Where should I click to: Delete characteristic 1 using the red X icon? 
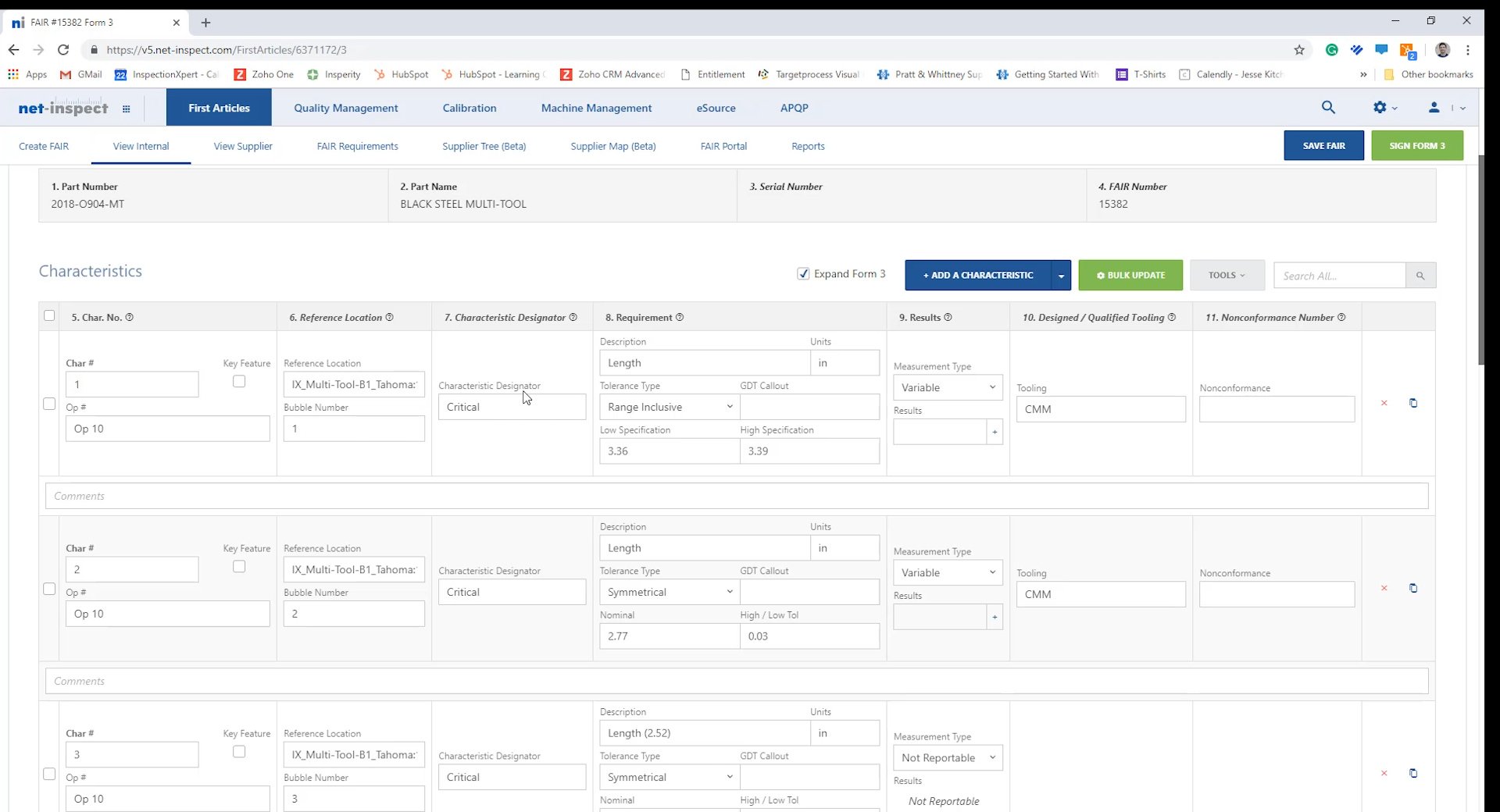pos(1383,403)
